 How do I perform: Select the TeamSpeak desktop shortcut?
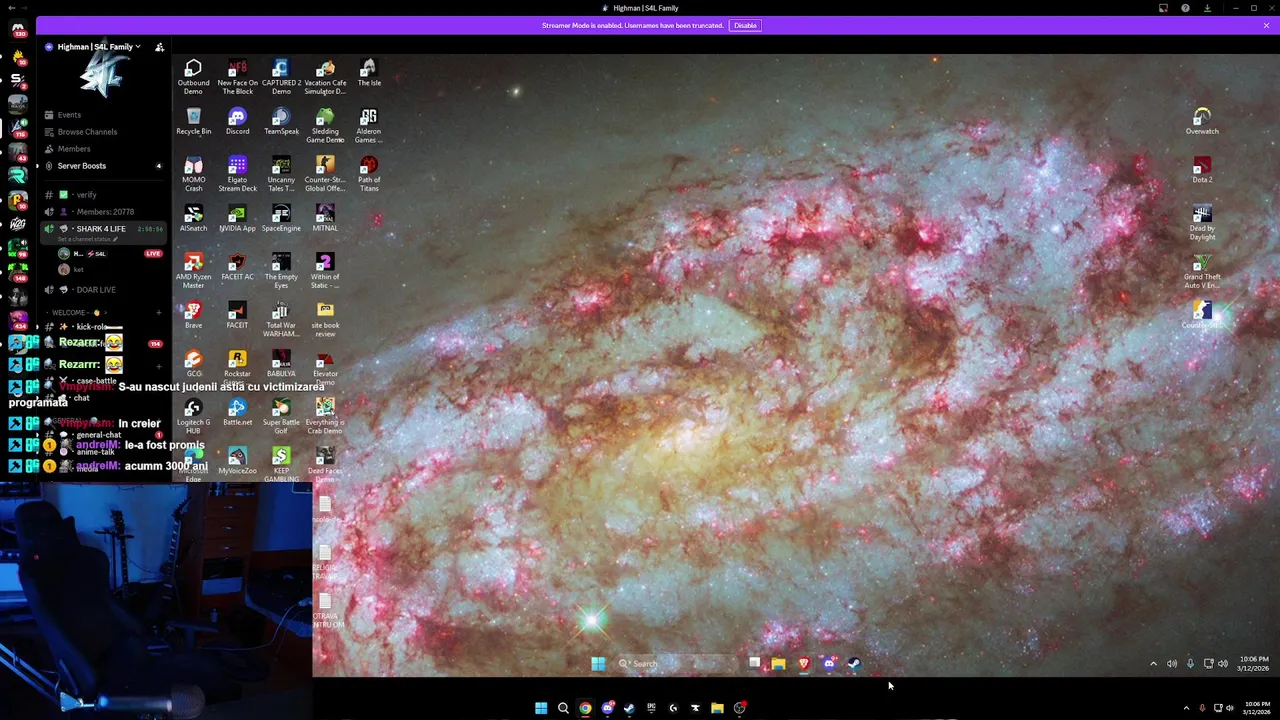[281, 122]
